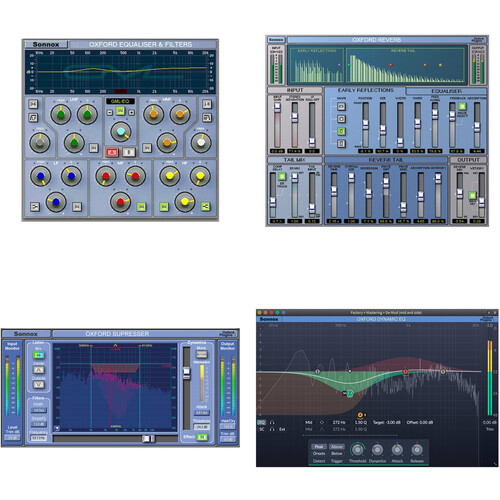
Task: Open the GML-EQ type selector display
Action: tap(120, 101)
